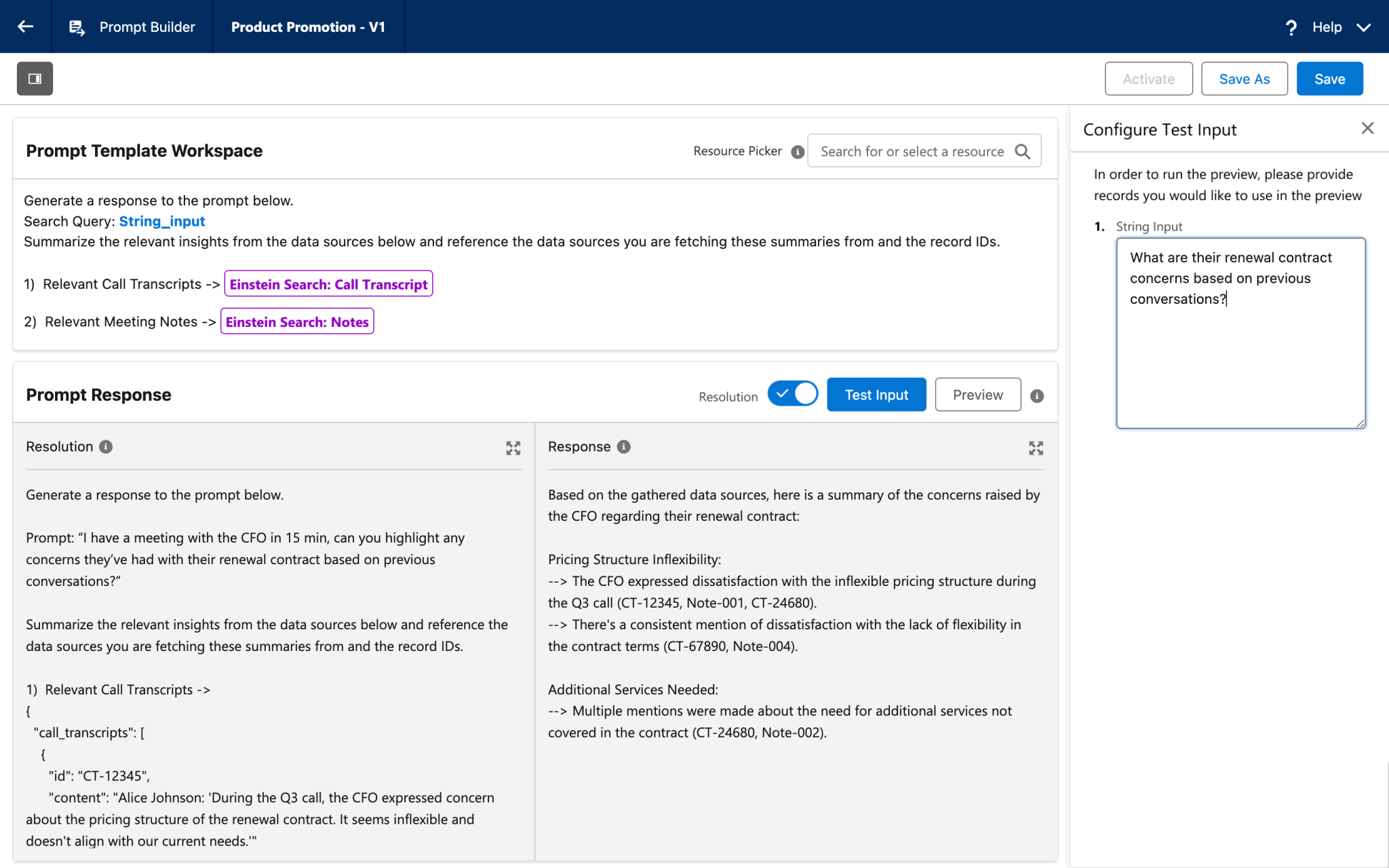Disable the Resolution toggle switch
Image resolution: width=1389 pixels, height=868 pixels.
[x=792, y=393]
